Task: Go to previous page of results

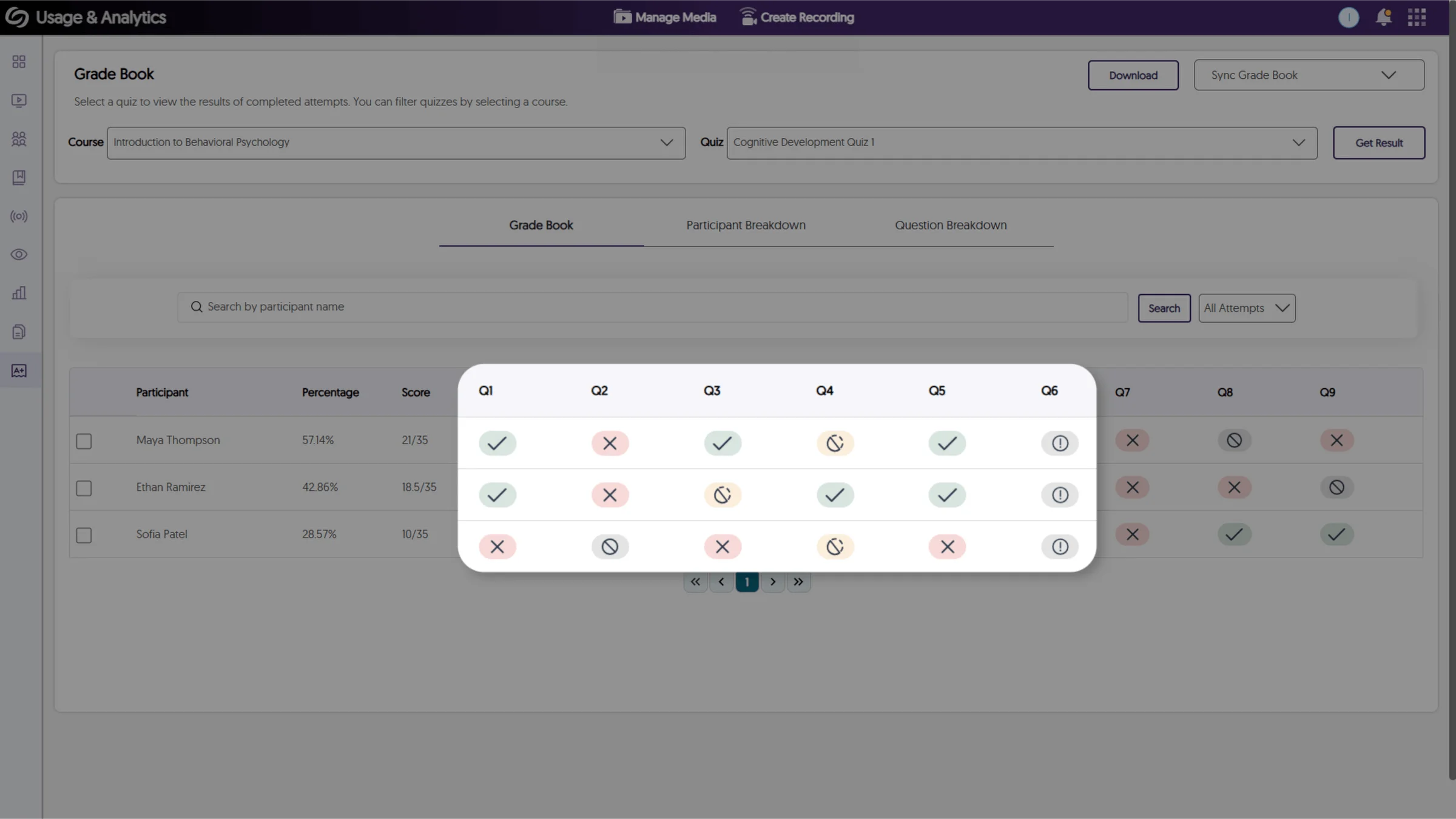Action: pyautogui.click(x=721, y=582)
